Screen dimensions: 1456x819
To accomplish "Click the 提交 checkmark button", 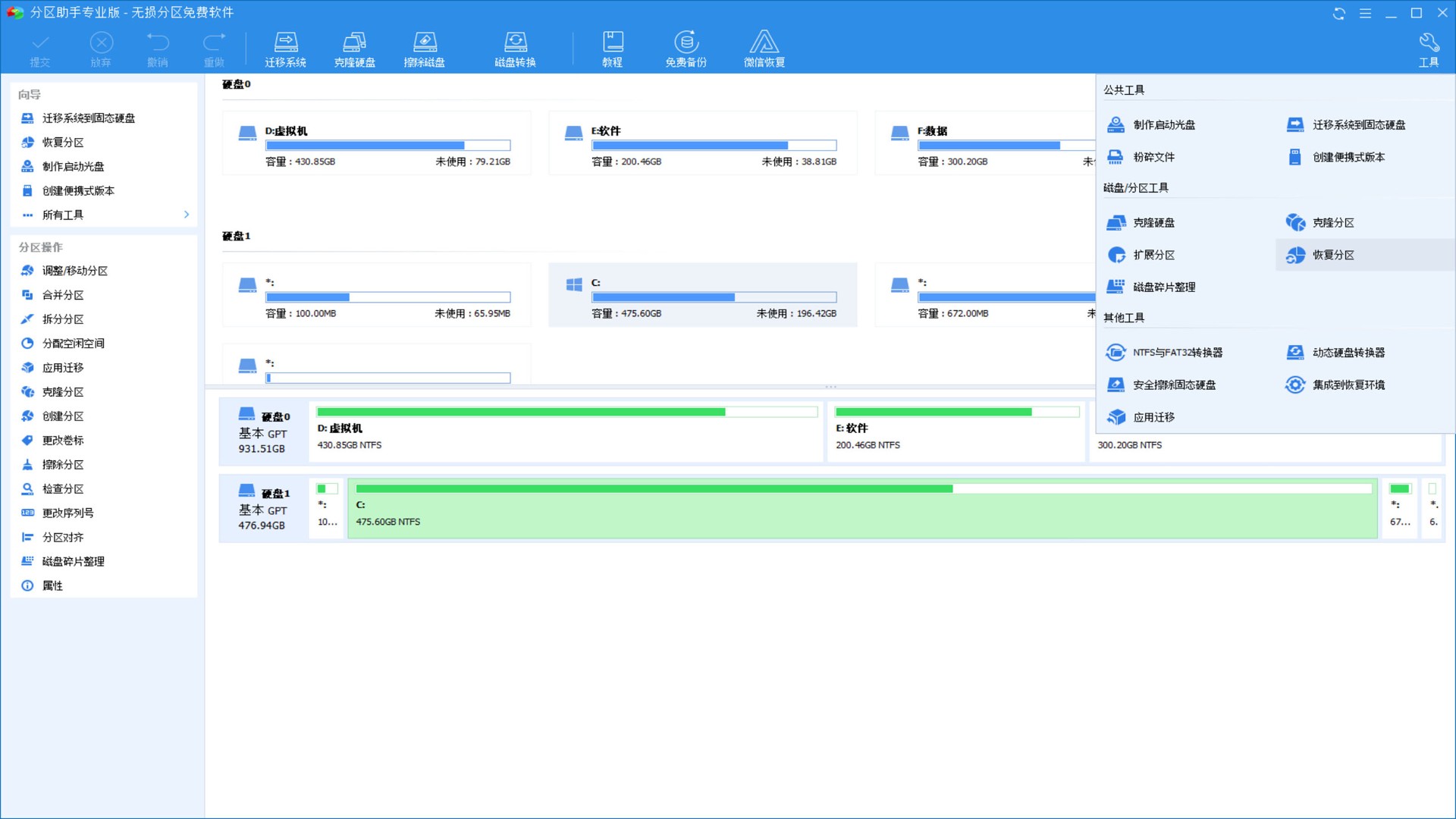I will [40, 49].
